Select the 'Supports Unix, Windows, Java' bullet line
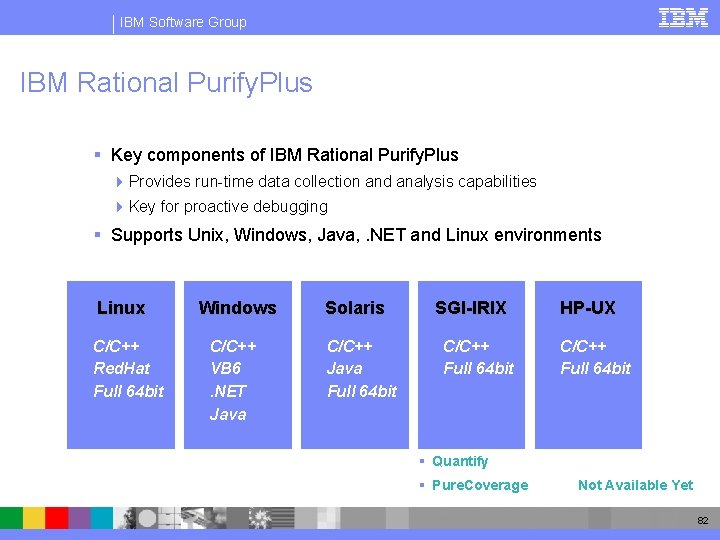720x540 pixels. coord(356,235)
